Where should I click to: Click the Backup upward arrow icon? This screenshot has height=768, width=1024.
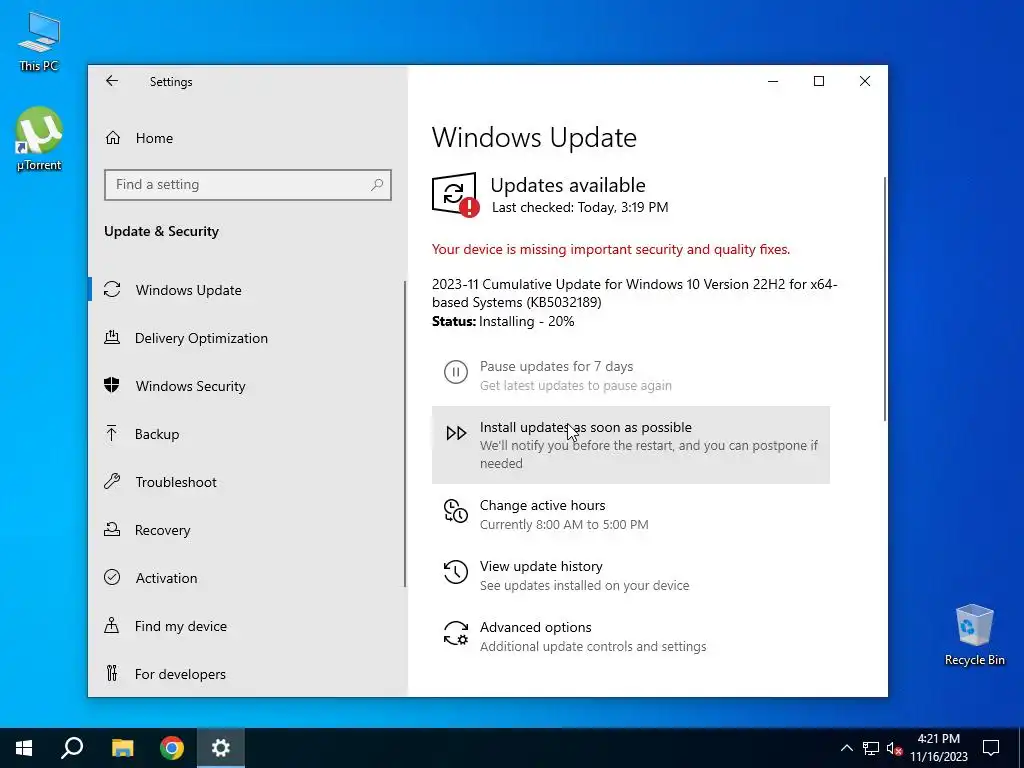pyautogui.click(x=112, y=434)
